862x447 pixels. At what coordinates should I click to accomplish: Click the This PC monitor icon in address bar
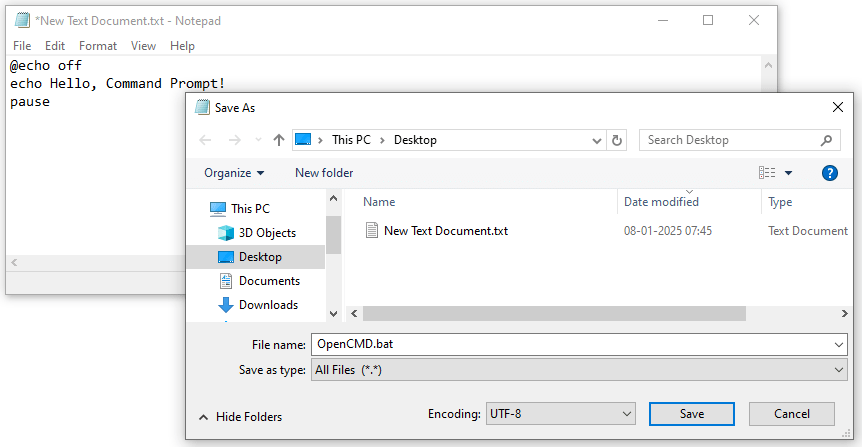303,140
